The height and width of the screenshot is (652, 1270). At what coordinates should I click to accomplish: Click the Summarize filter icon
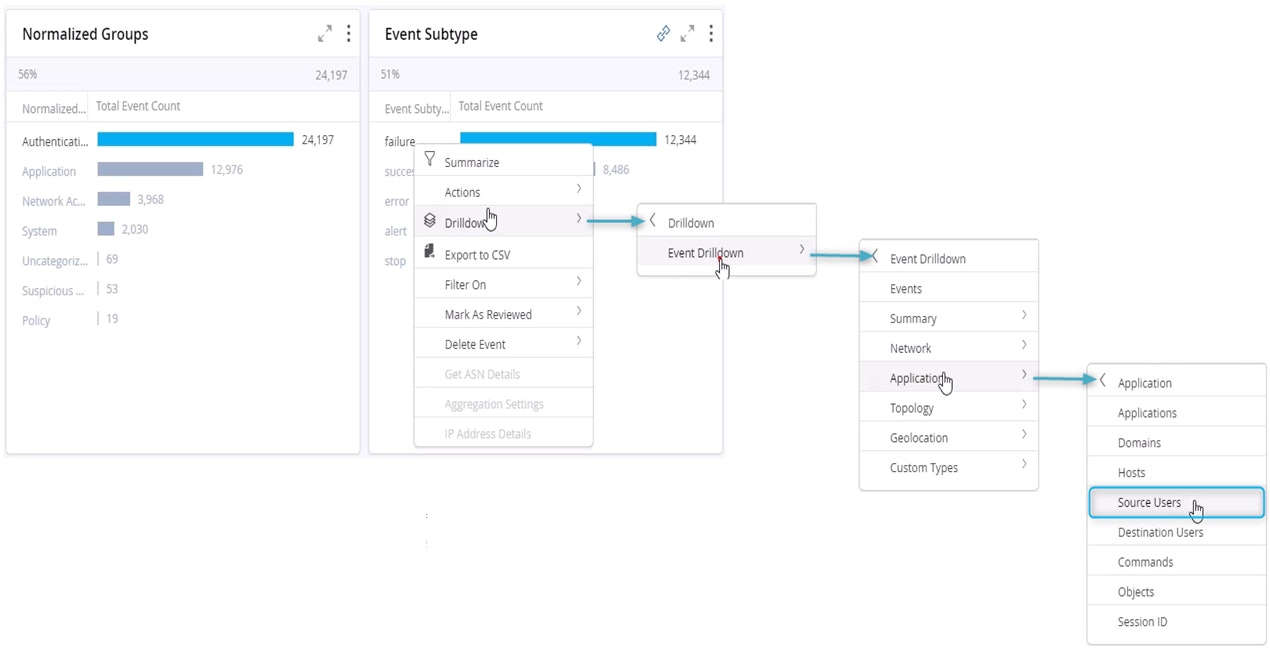(x=430, y=160)
